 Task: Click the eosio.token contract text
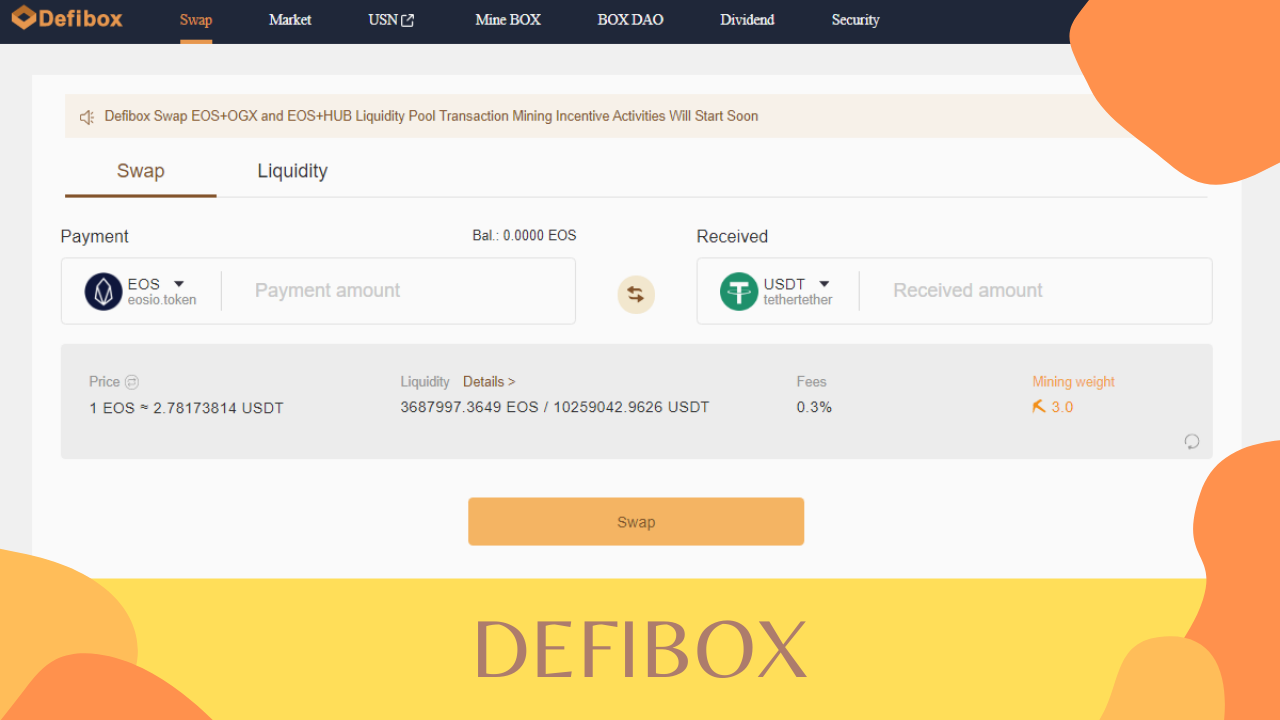click(x=162, y=300)
